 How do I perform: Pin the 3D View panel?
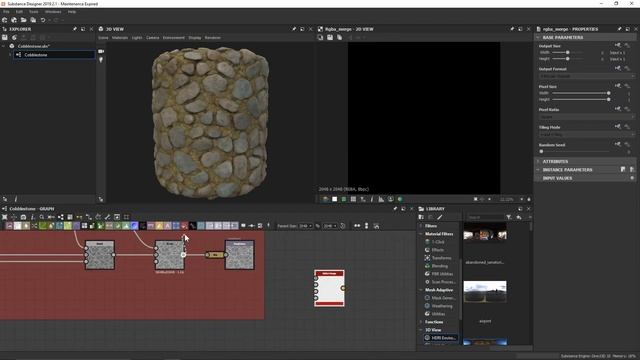[293, 29]
